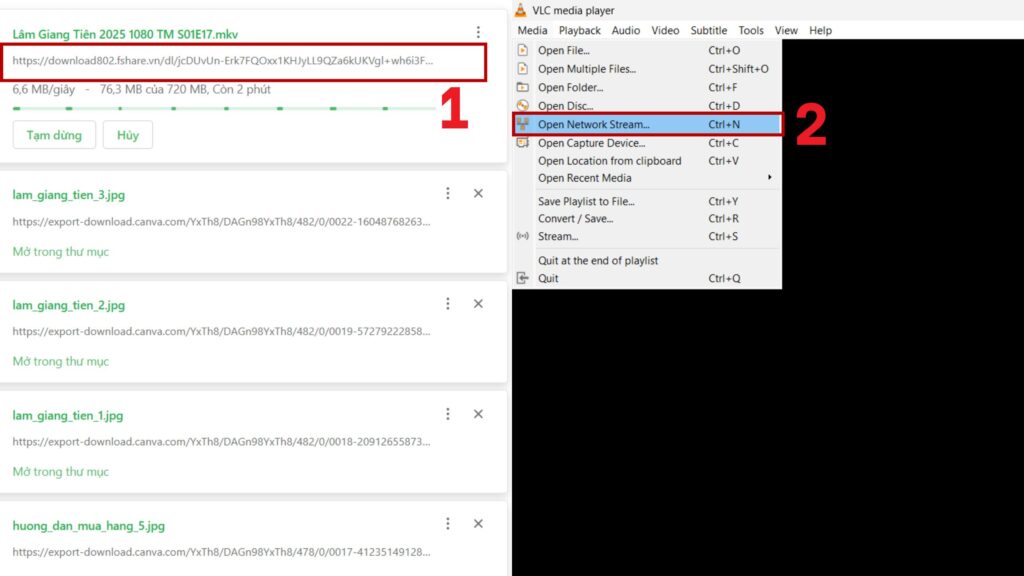
Task: Open the Audio menu in VLC
Action: (626, 30)
